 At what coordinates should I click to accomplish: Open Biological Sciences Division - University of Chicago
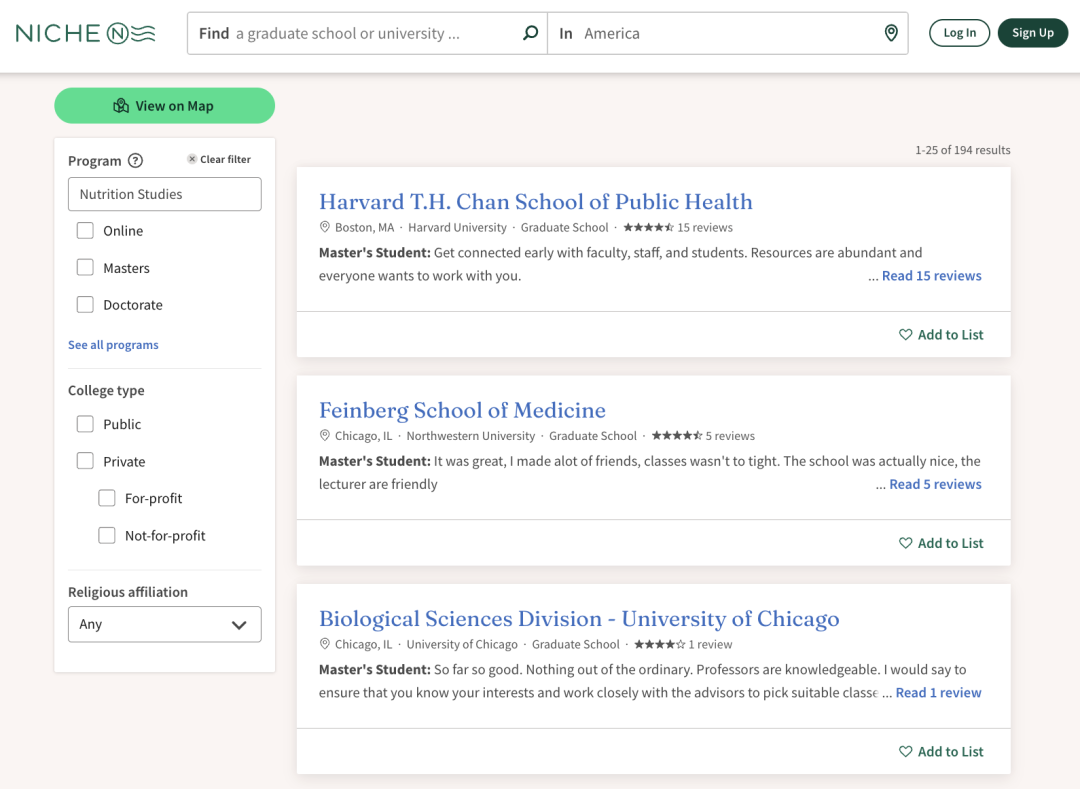(x=579, y=619)
